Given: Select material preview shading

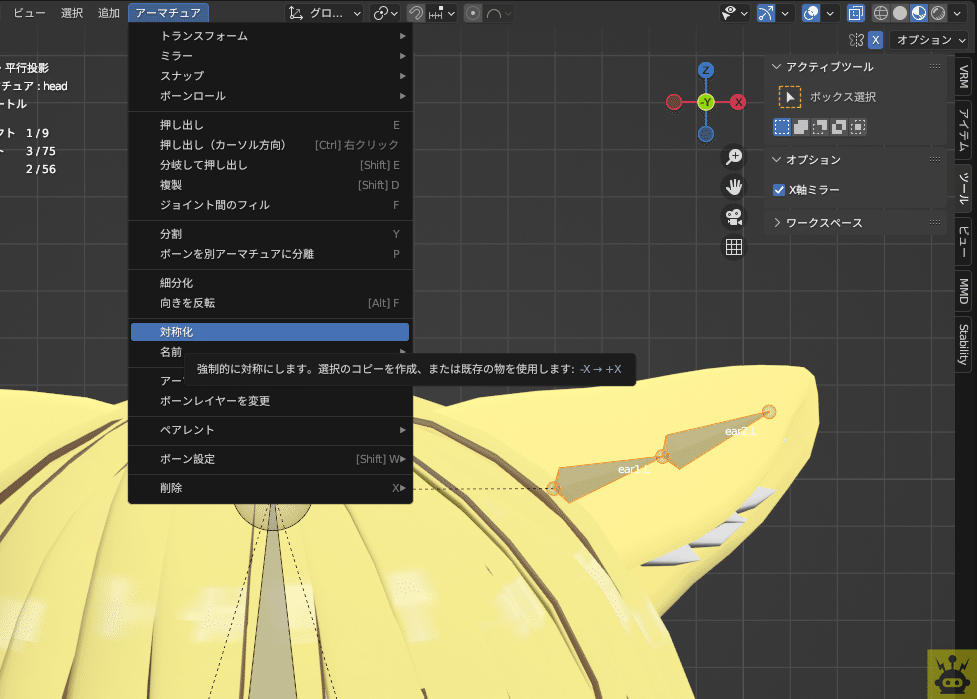Looking at the screenshot, I should click(919, 13).
